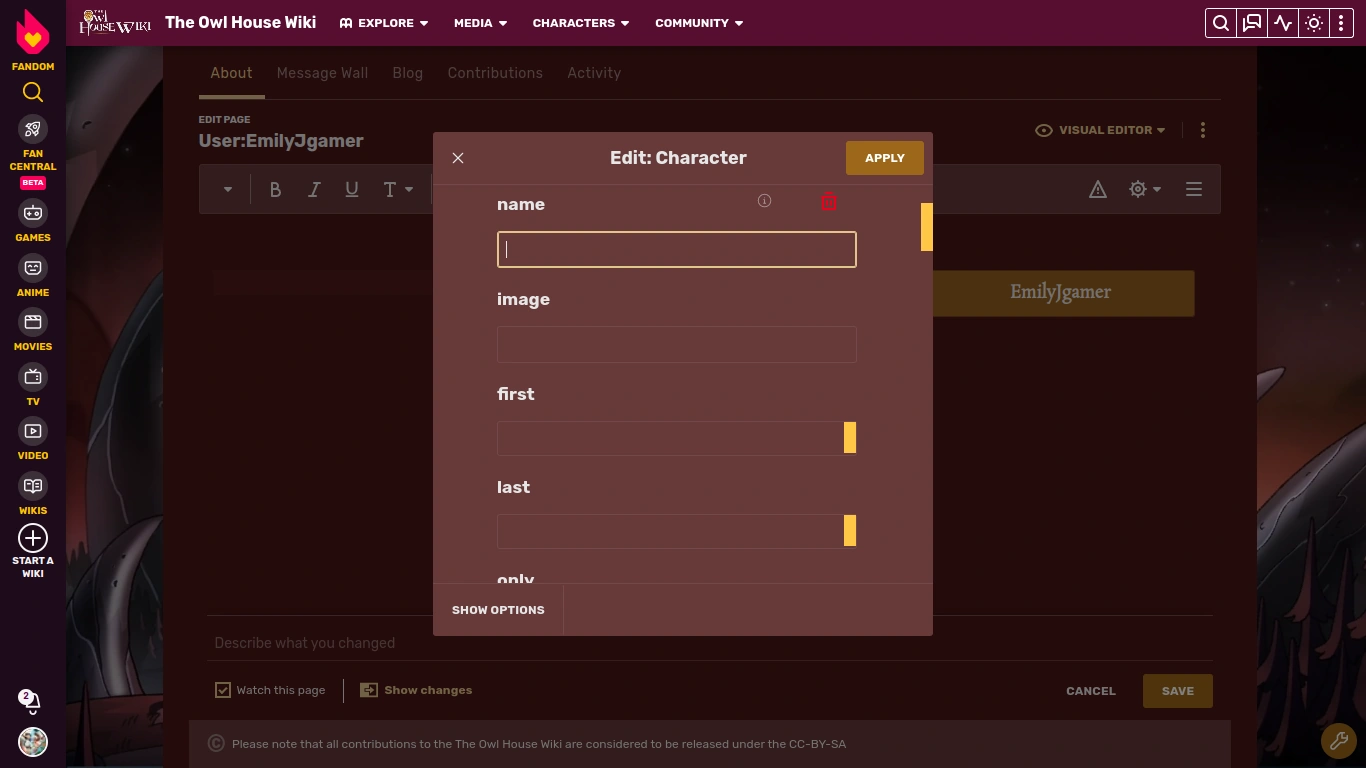Uncheck the Watch this page checkbox

click(x=223, y=690)
